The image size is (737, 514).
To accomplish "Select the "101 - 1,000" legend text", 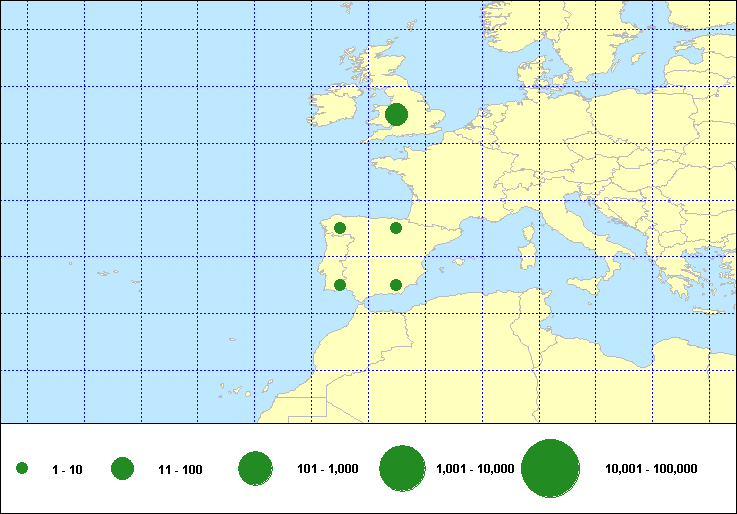I will tap(328, 469).
